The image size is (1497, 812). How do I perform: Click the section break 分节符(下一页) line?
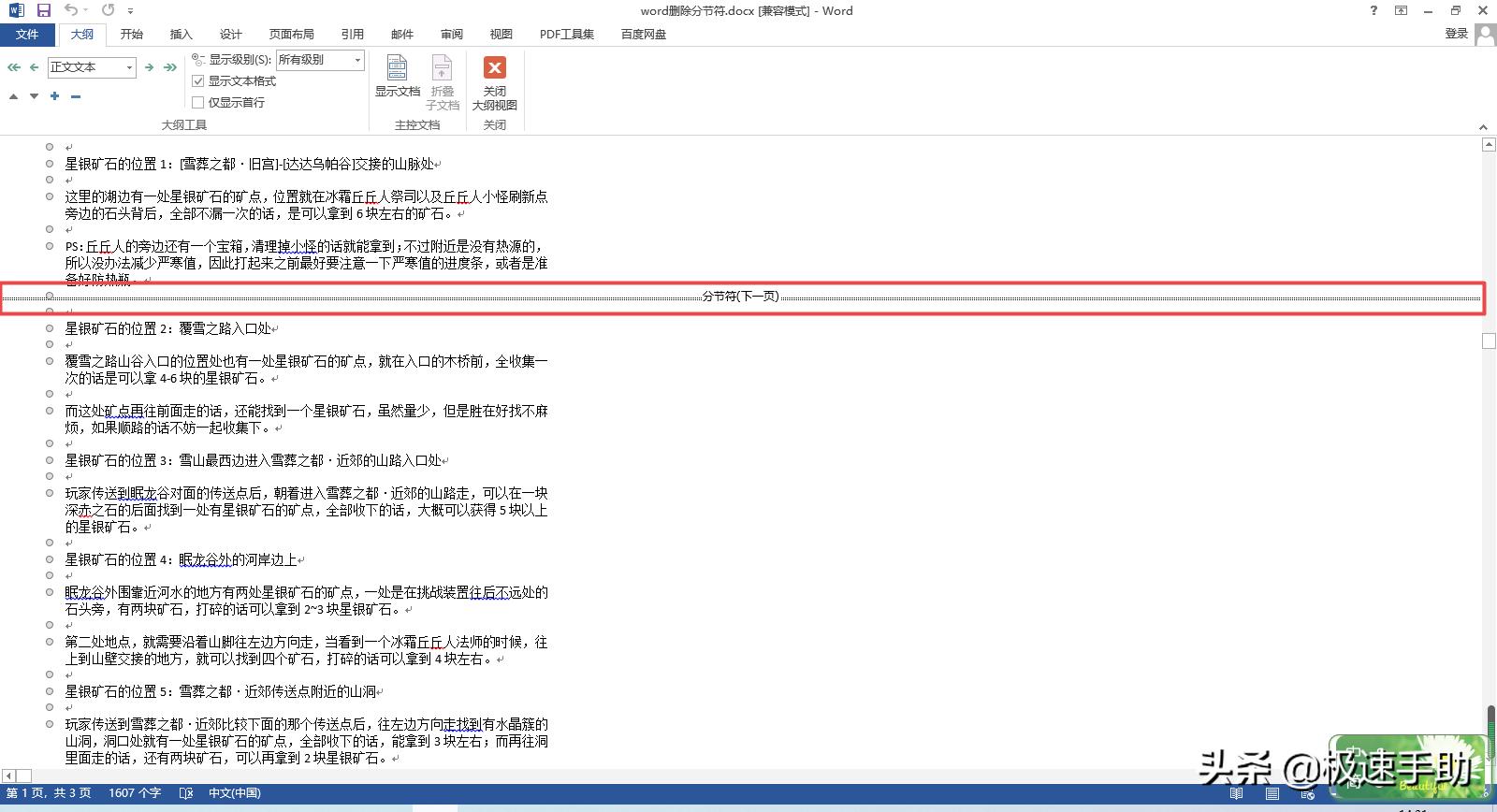pyautogui.click(x=740, y=297)
